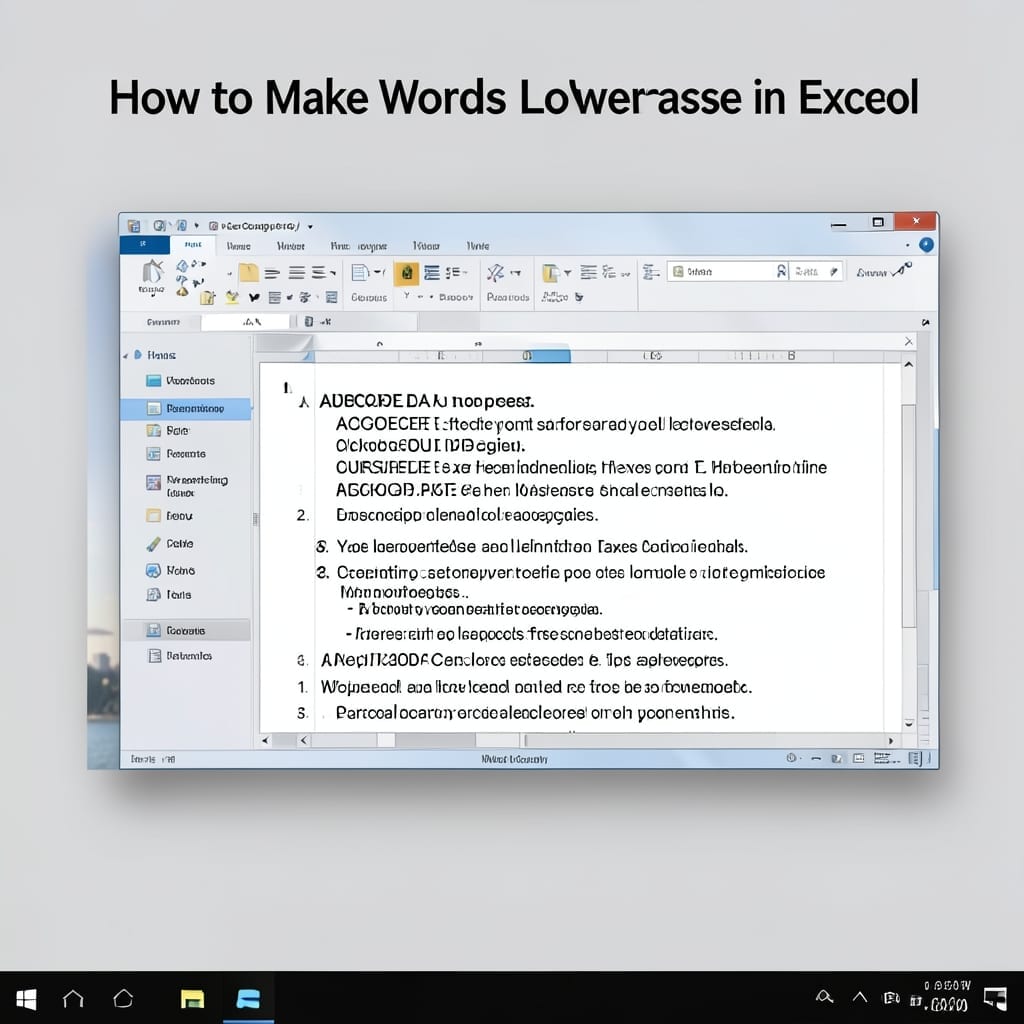Click the first icon in title bar
Viewport: 1024px width, 1024px height.
click(x=134, y=226)
